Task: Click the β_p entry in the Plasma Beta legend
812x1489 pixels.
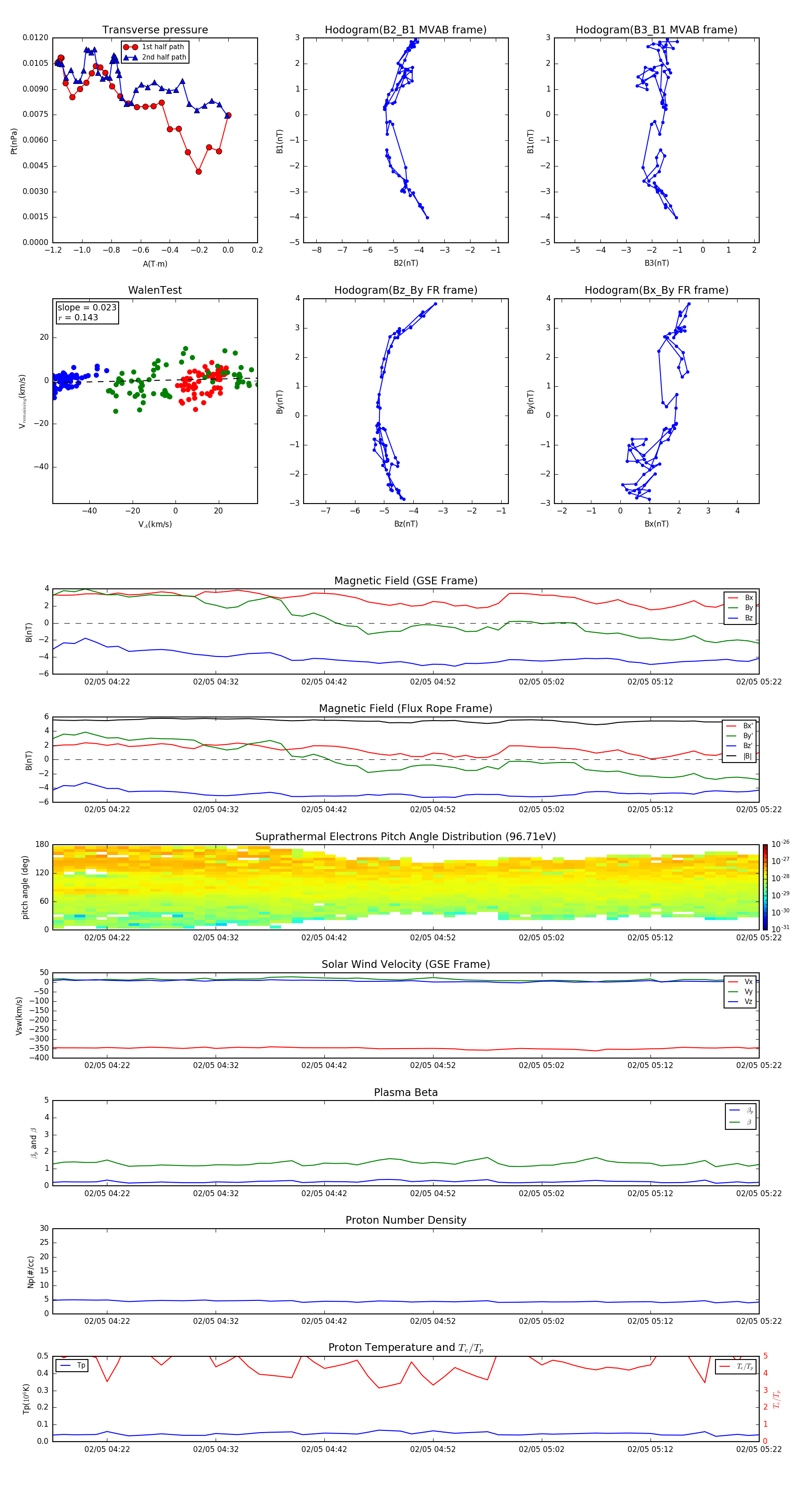Action: click(x=741, y=1110)
